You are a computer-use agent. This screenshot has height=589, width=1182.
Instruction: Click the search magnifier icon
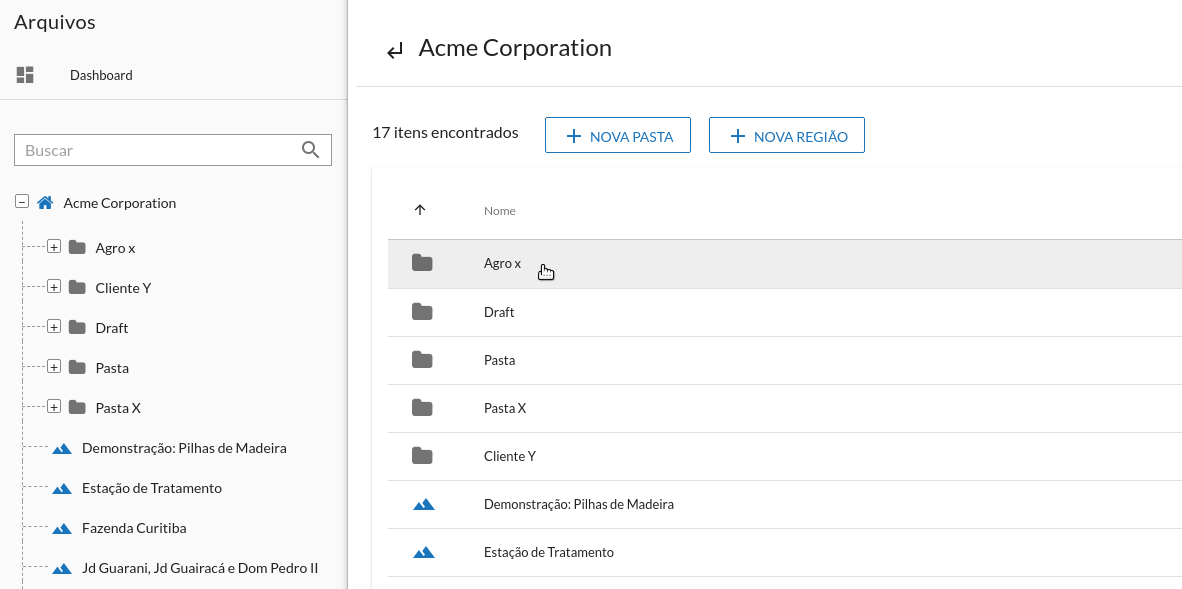pos(311,149)
